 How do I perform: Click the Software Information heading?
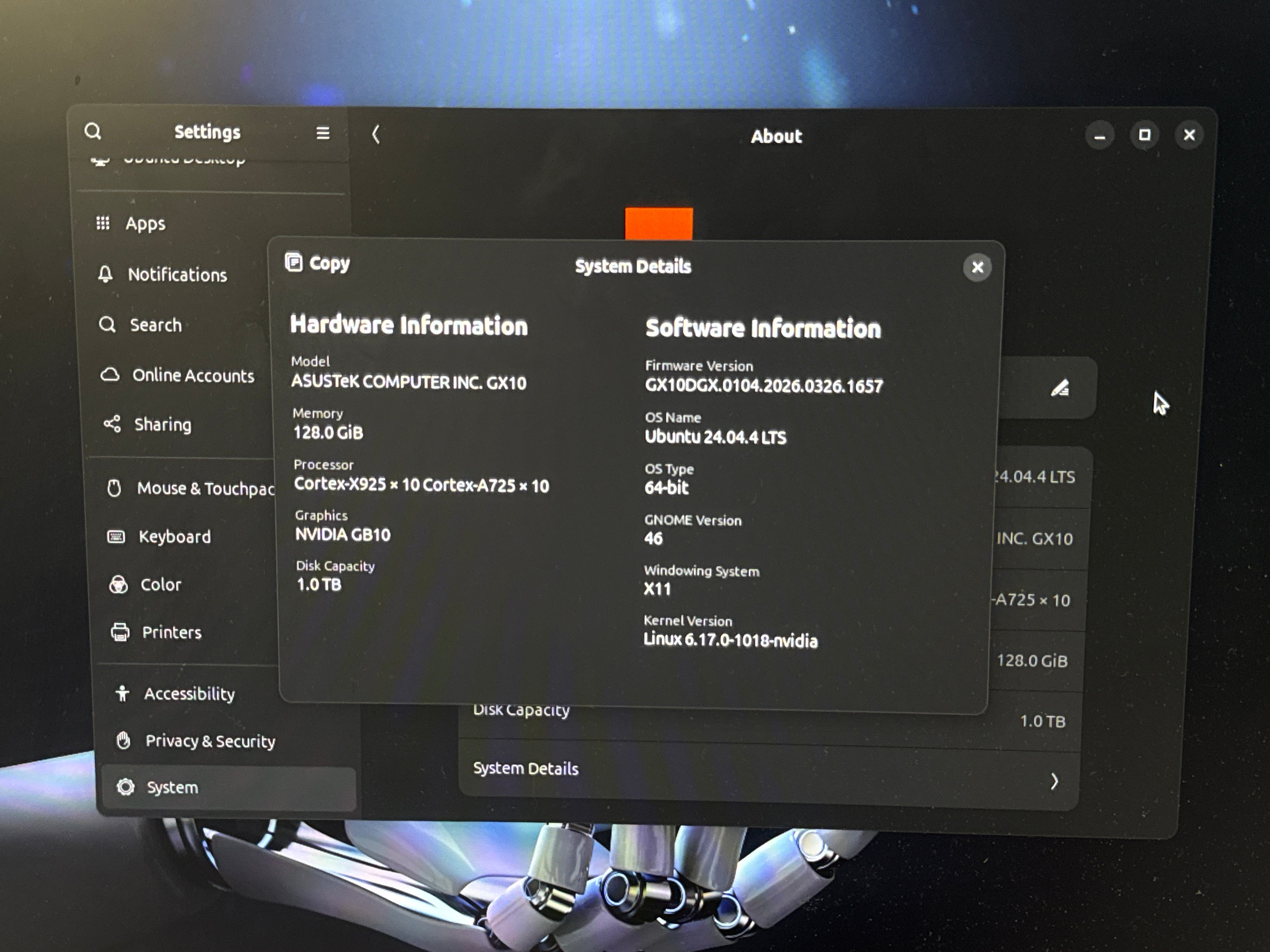[763, 328]
